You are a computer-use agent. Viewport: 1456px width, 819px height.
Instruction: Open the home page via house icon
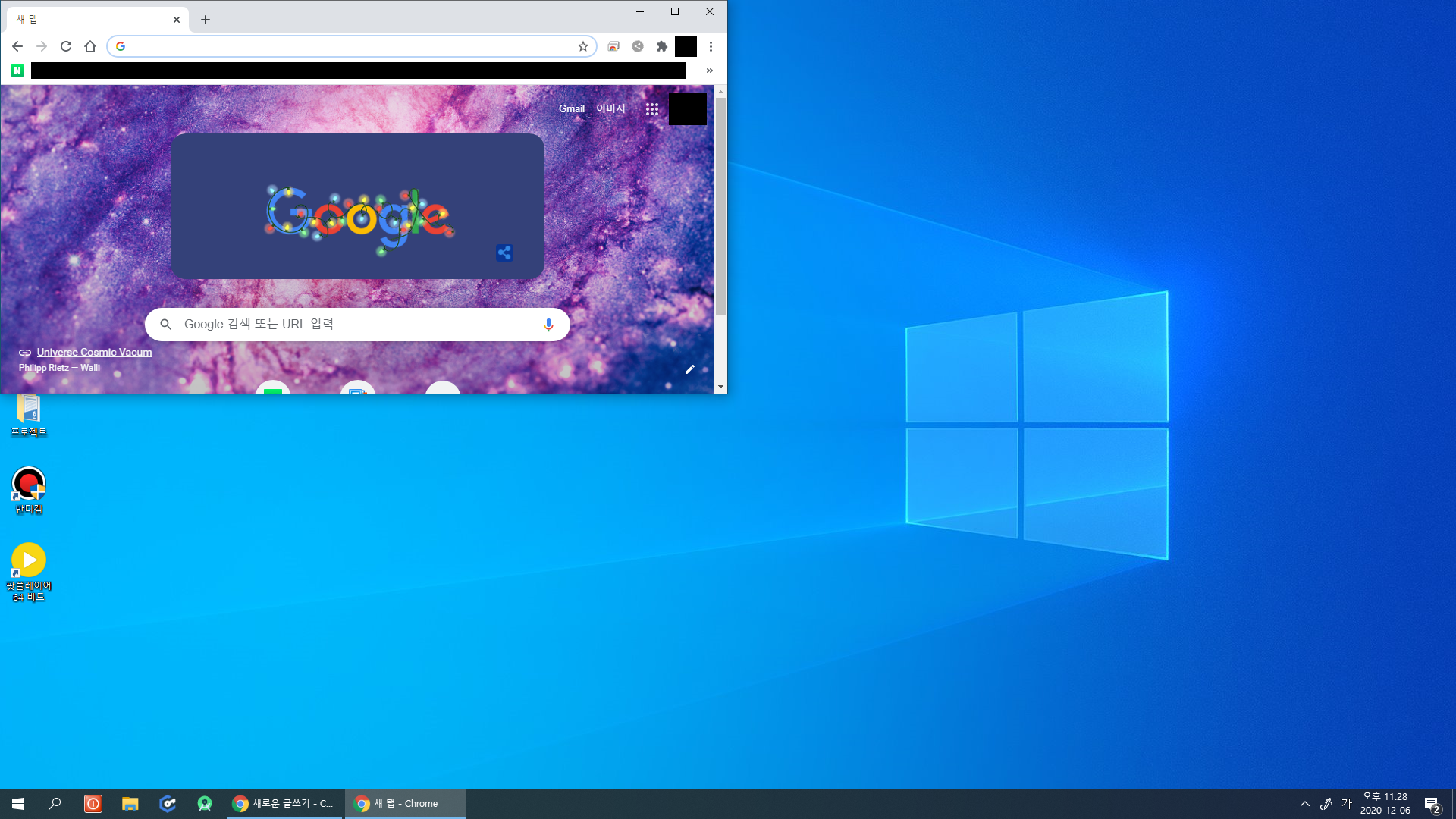tap(90, 46)
